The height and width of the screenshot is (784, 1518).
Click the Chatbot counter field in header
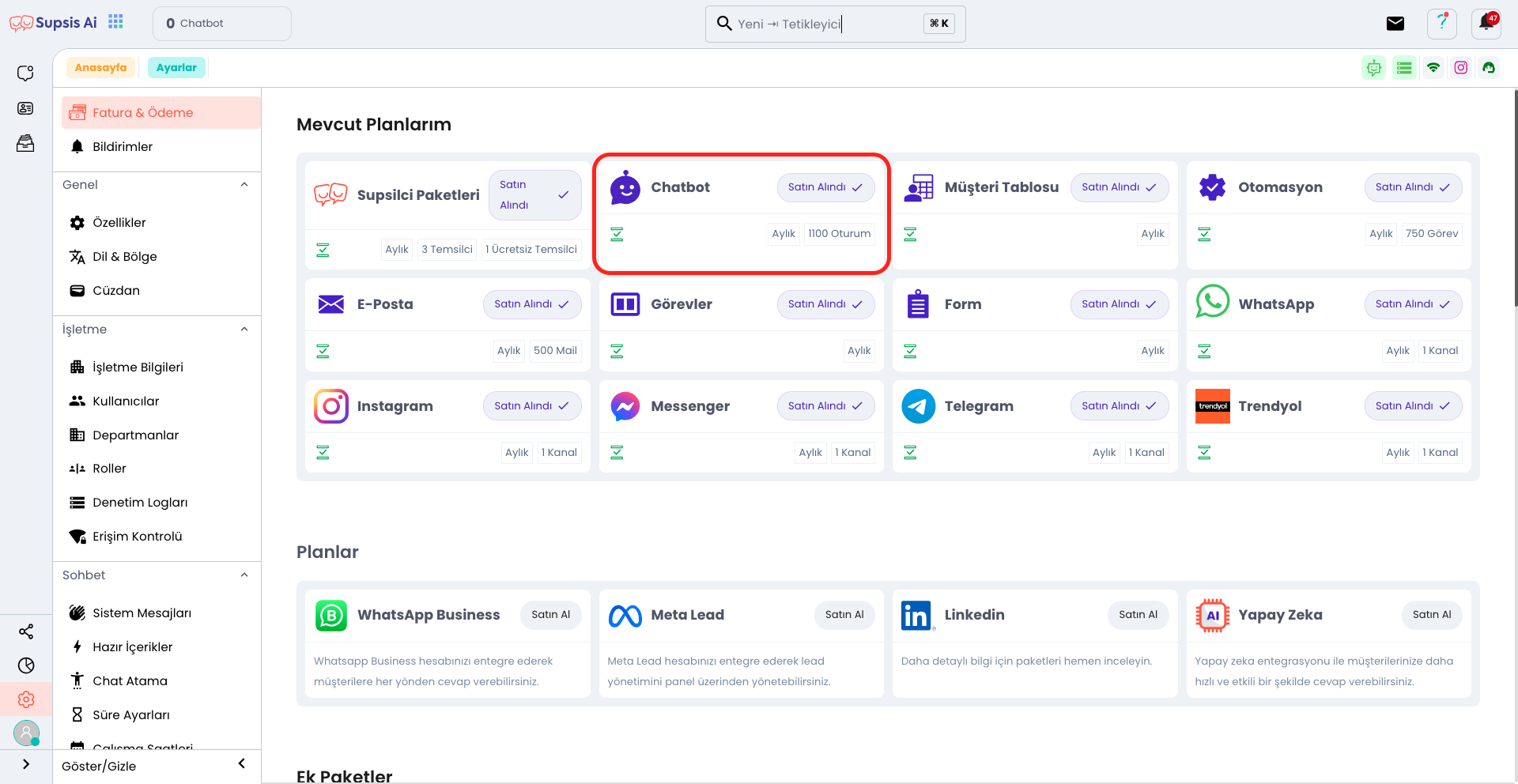tap(222, 24)
